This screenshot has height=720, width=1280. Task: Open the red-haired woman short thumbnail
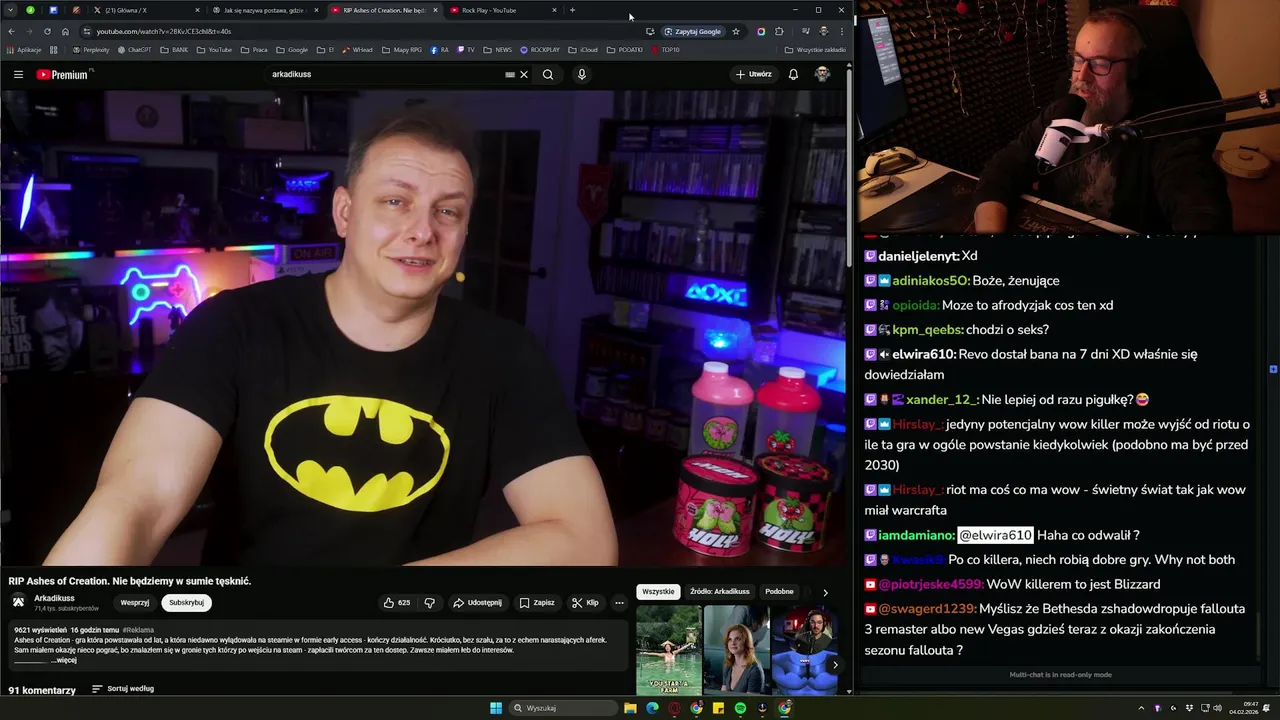736,650
